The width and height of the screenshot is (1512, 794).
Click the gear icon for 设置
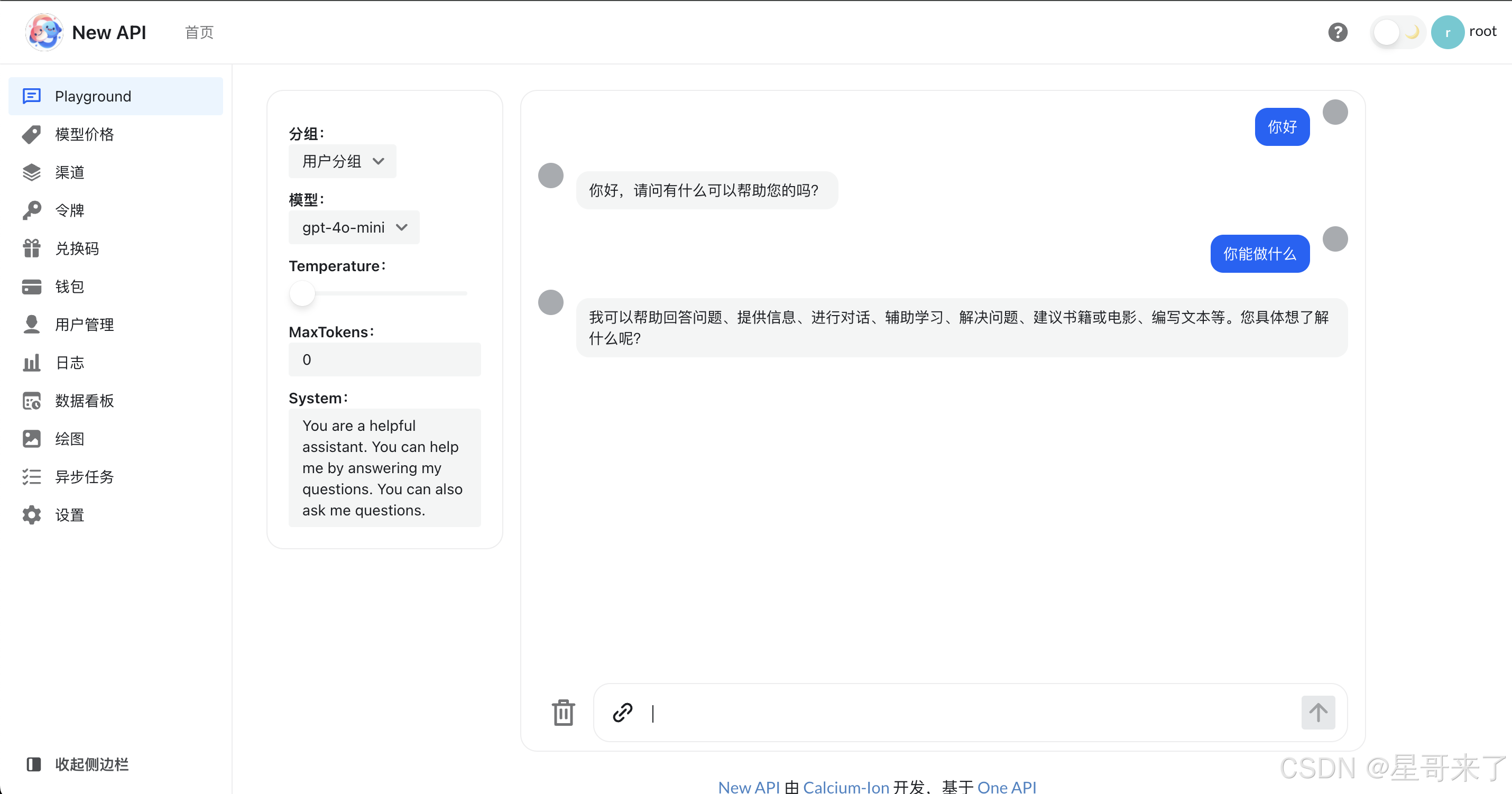tap(32, 515)
